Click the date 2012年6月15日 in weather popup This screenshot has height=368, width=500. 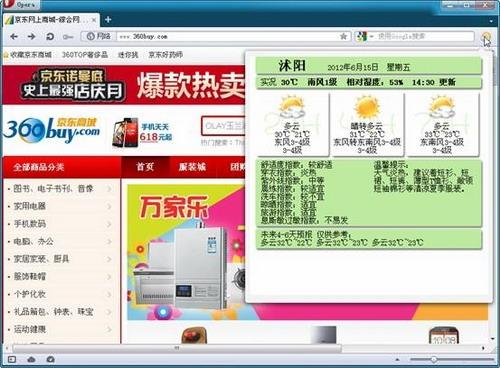[353, 67]
